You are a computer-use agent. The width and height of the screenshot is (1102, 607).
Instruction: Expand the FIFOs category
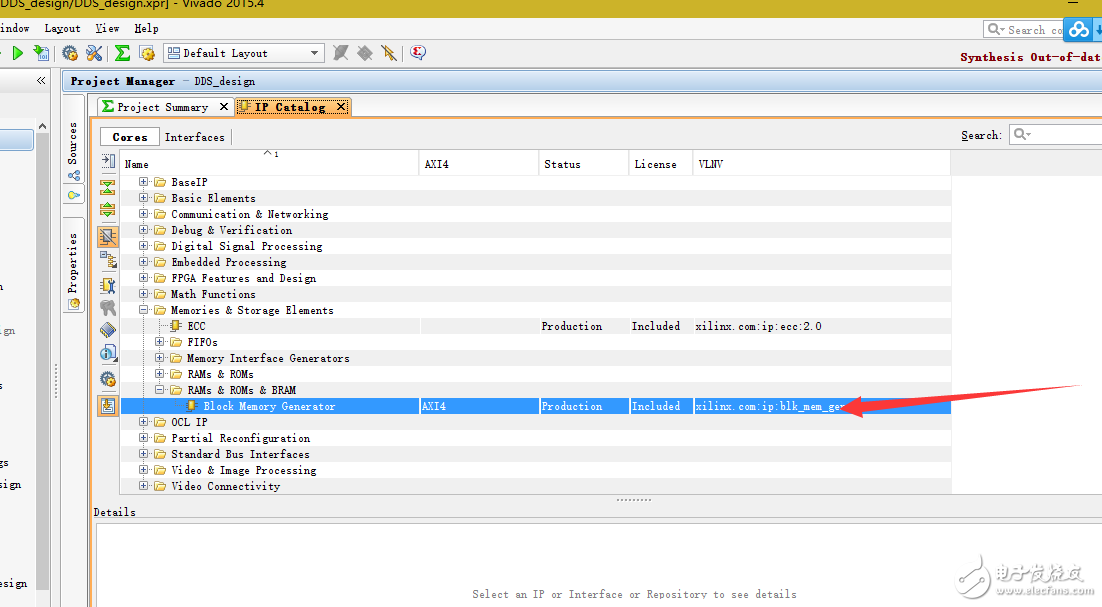(x=160, y=342)
